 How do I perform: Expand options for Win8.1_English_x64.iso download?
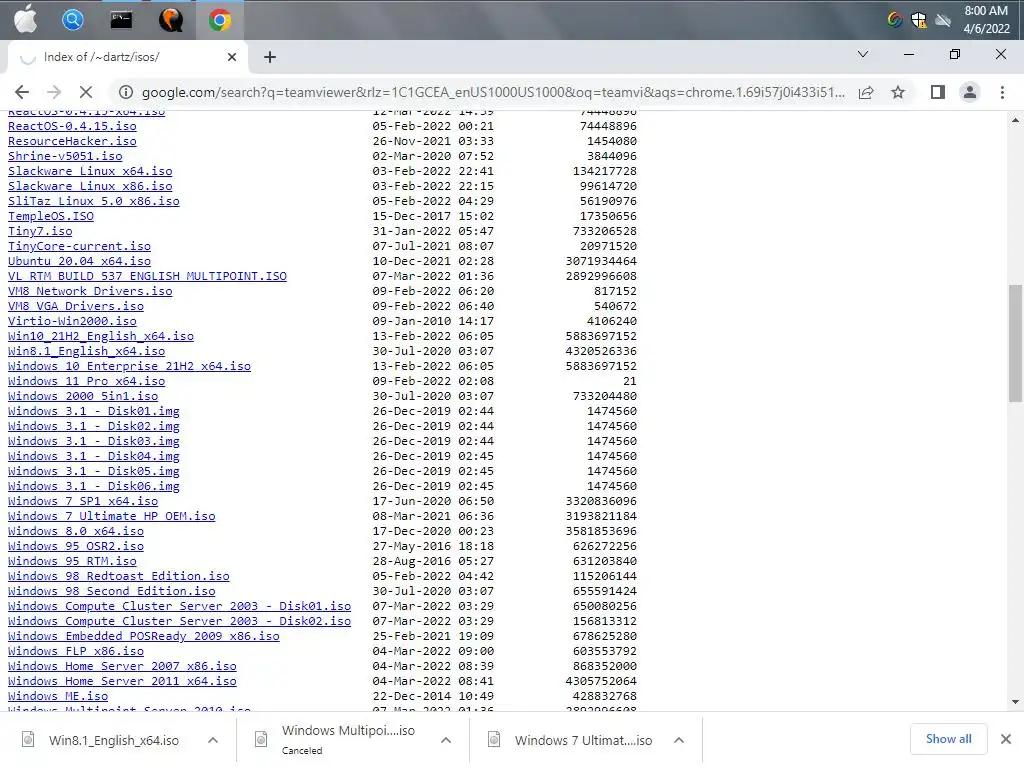(213, 740)
